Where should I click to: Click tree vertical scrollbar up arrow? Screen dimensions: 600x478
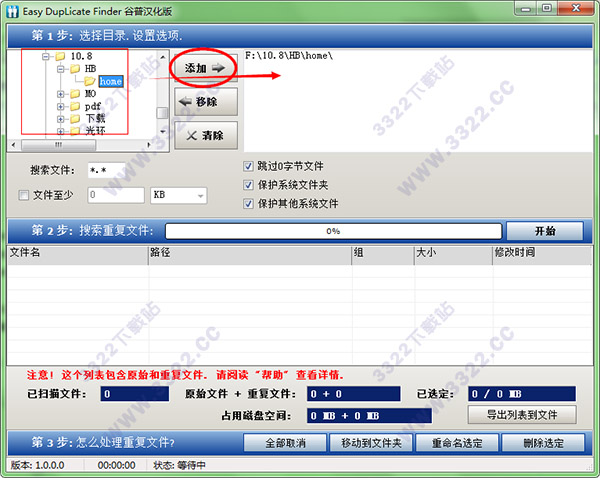(x=163, y=57)
